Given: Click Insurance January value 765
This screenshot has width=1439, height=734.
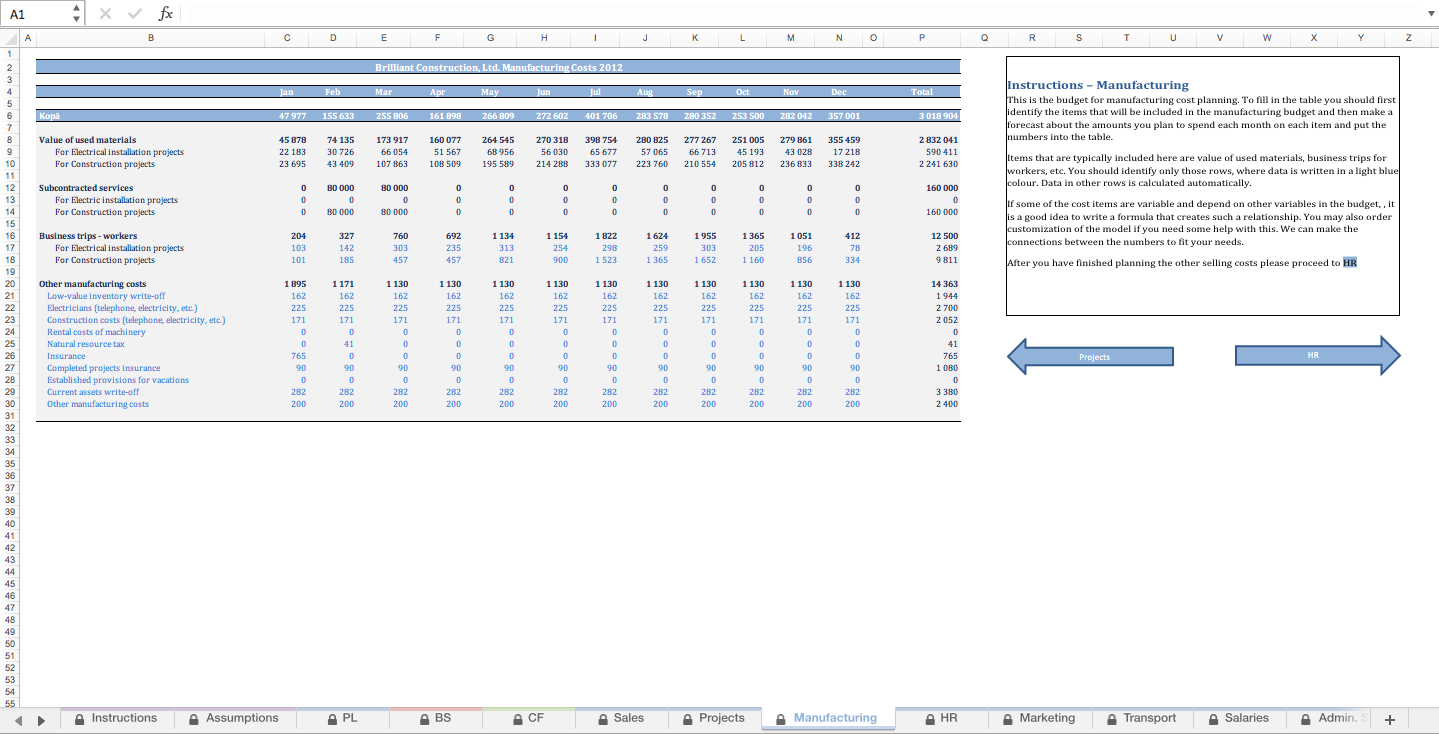Looking at the screenshot, I should [298, 356].
